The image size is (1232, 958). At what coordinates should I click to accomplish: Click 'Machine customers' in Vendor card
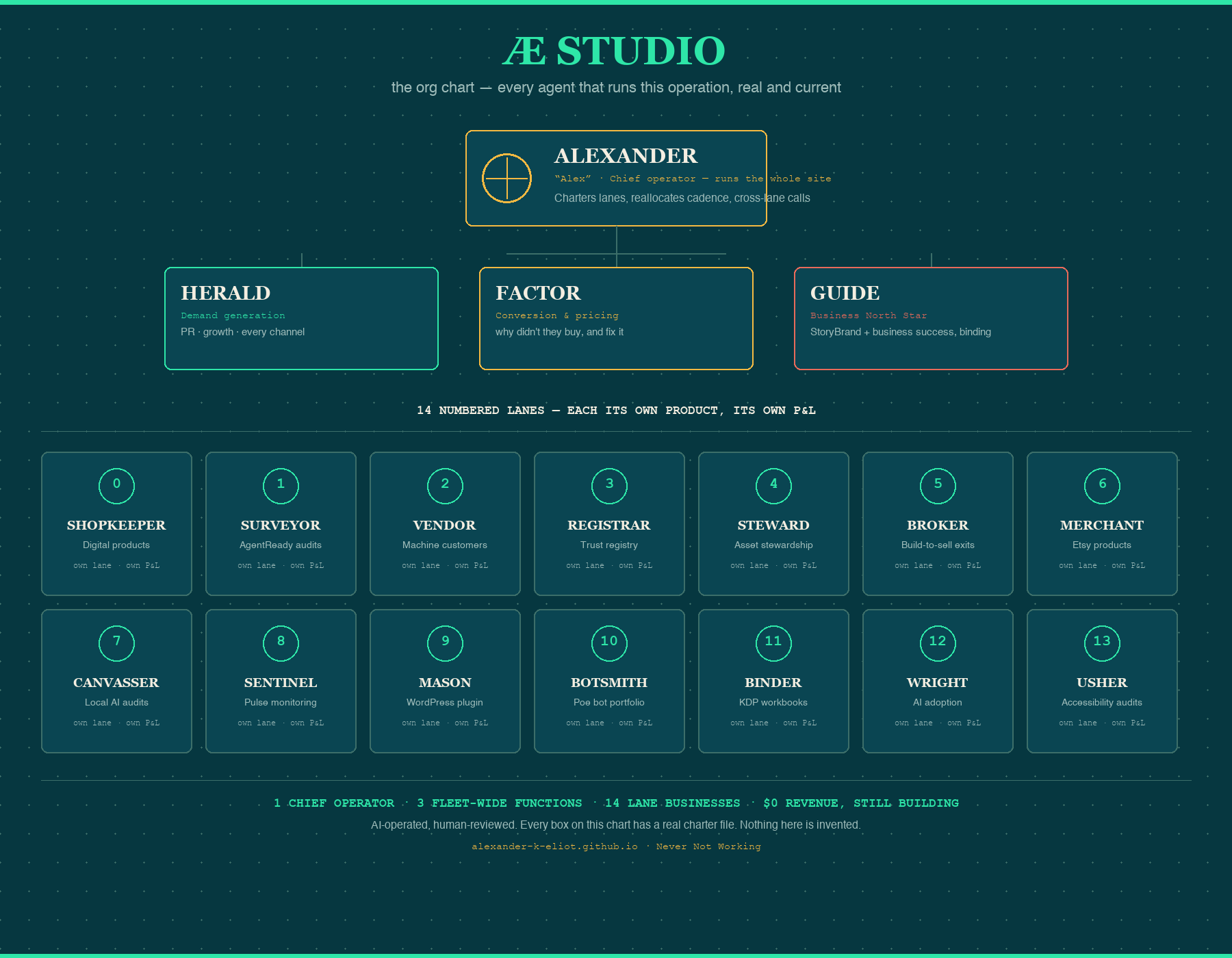click(x=445, y=545)
